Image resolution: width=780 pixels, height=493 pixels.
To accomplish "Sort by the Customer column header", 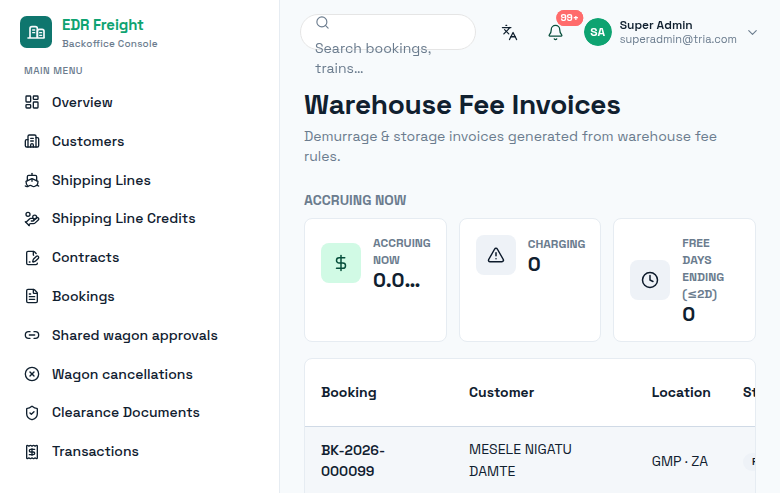I will [501, 393].
